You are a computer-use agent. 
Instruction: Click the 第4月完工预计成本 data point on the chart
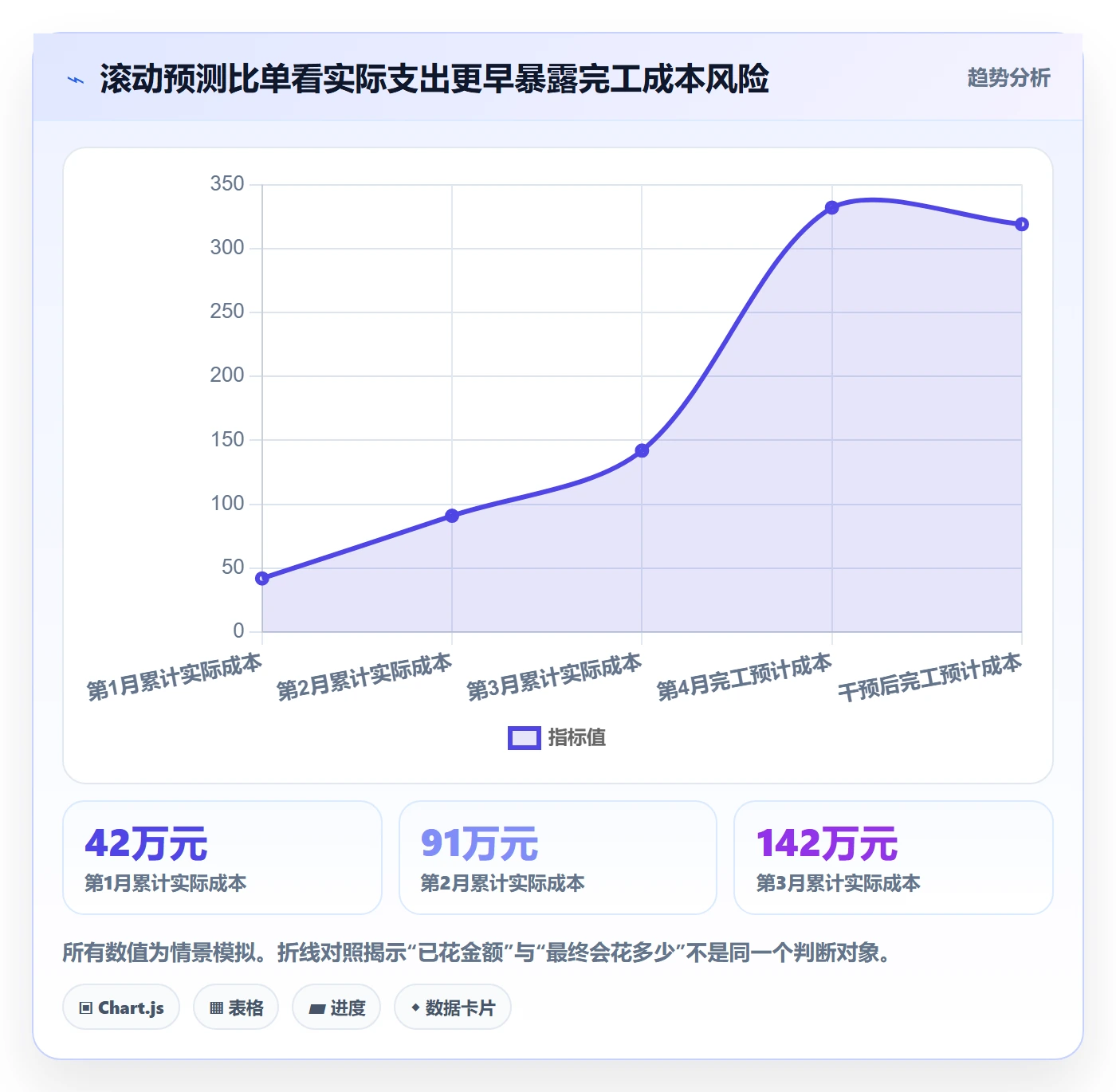(x=831, y=207)
